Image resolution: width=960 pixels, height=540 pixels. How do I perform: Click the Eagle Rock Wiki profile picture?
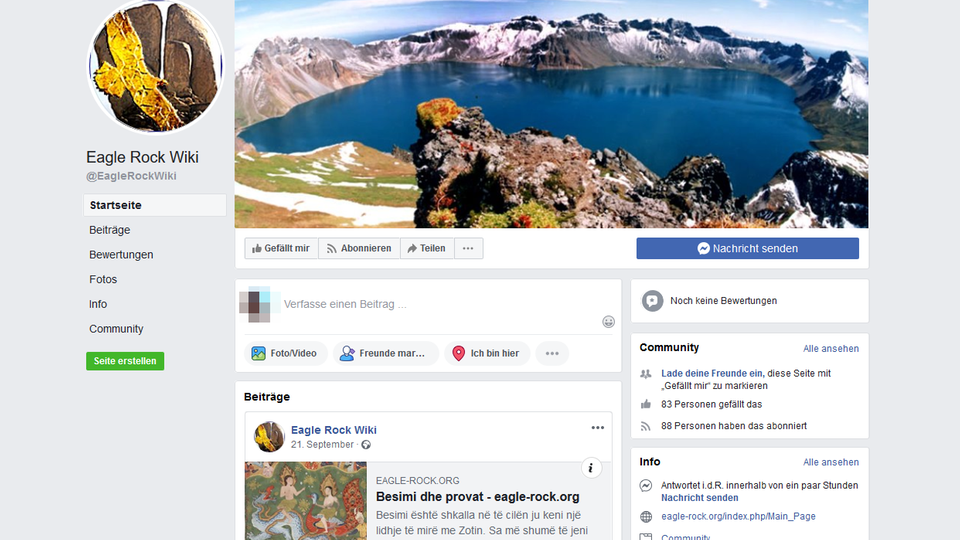[156, 66]
